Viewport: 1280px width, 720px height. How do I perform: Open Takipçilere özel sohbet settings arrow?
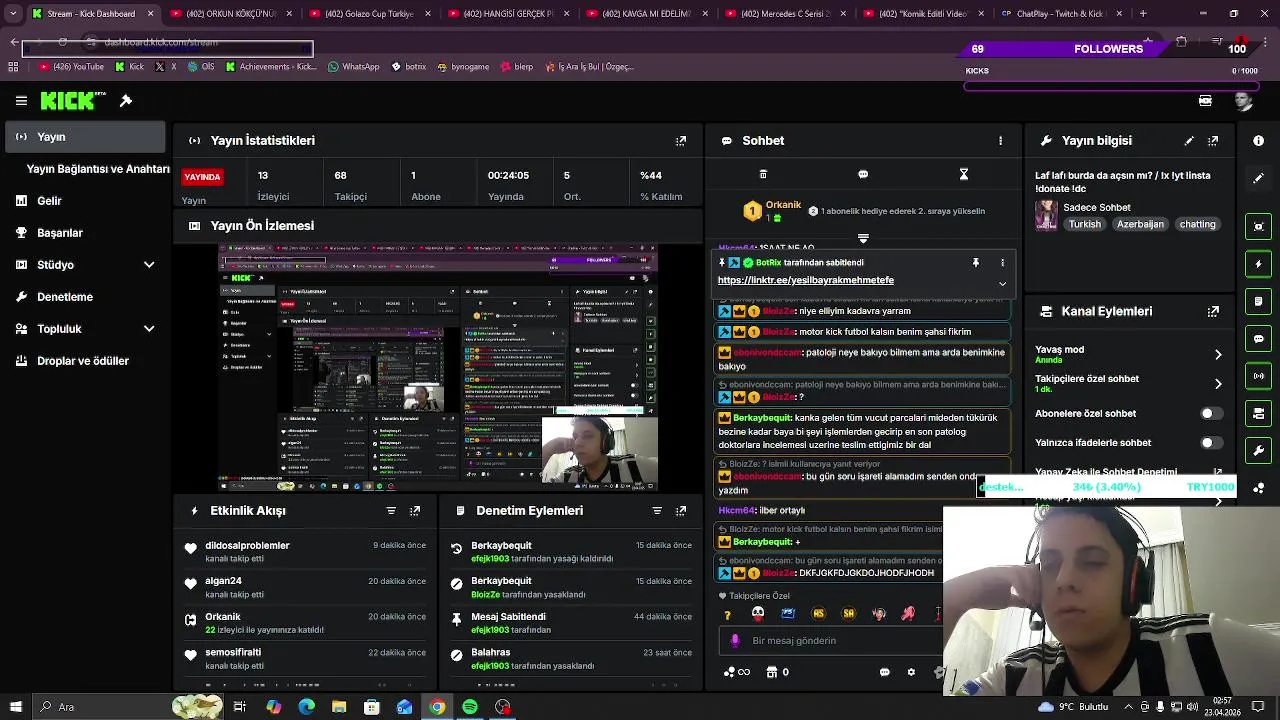point(1218,384)
